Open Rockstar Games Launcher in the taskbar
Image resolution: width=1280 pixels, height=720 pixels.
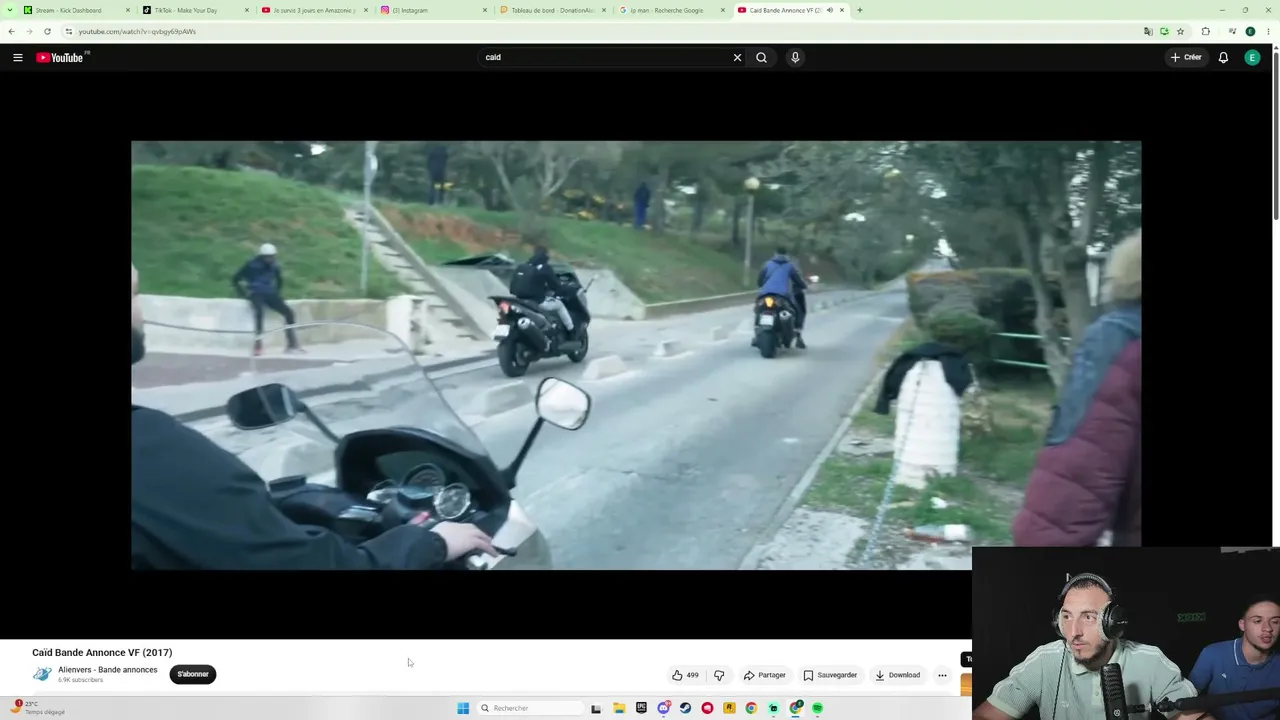pos(729,708)
